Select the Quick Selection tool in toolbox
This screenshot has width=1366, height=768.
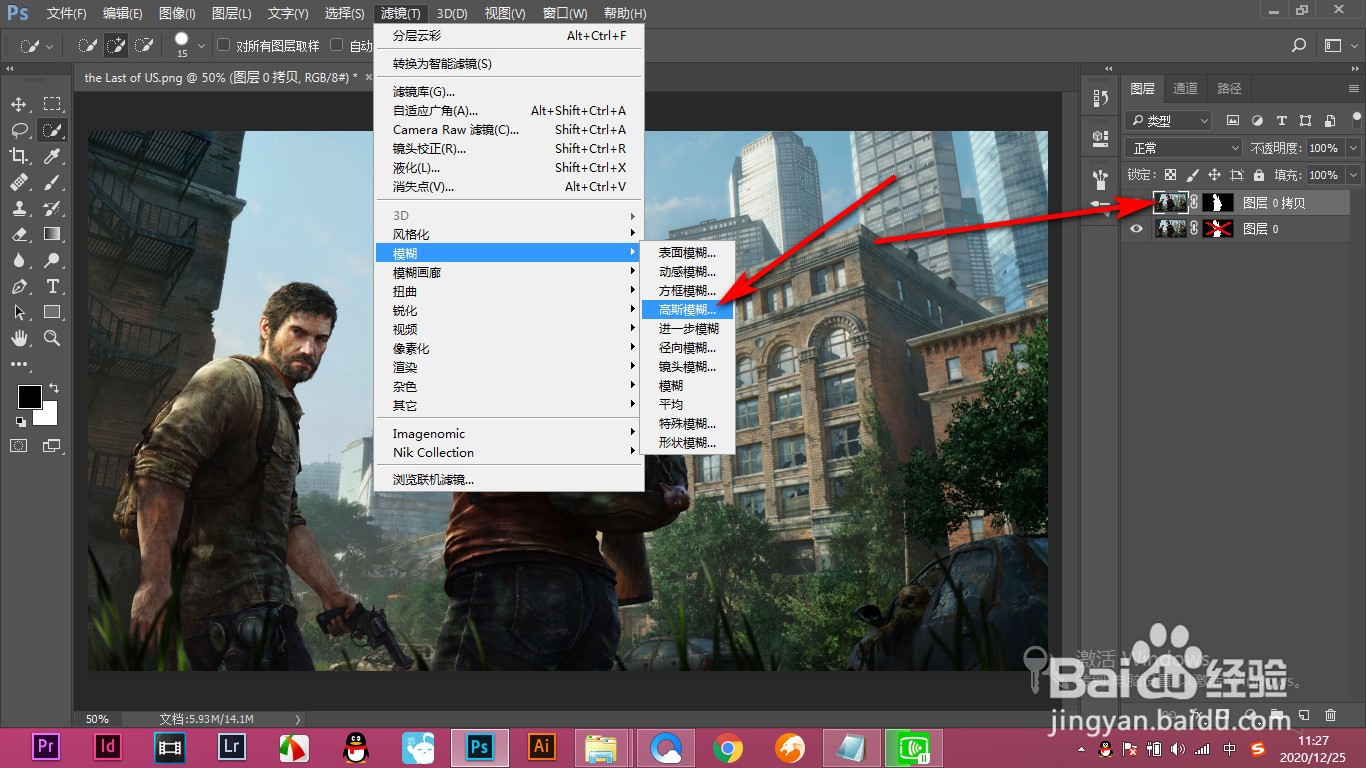[x=52, y=130]
